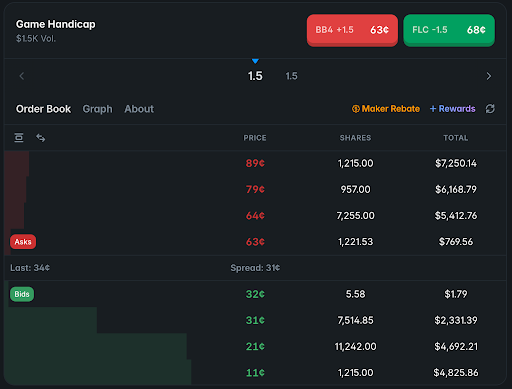Image resolution: width=512 pixels, height=389 pixels.
Task: Click the 957.00 shares value
Action: click(355, 189)
